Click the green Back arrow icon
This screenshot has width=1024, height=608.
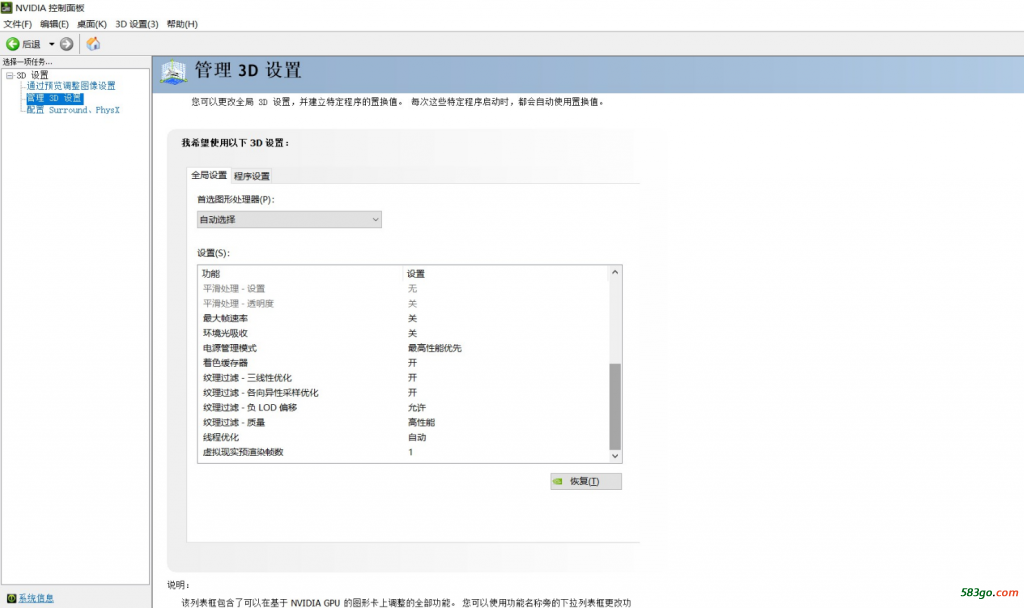(x=12, y=44)
